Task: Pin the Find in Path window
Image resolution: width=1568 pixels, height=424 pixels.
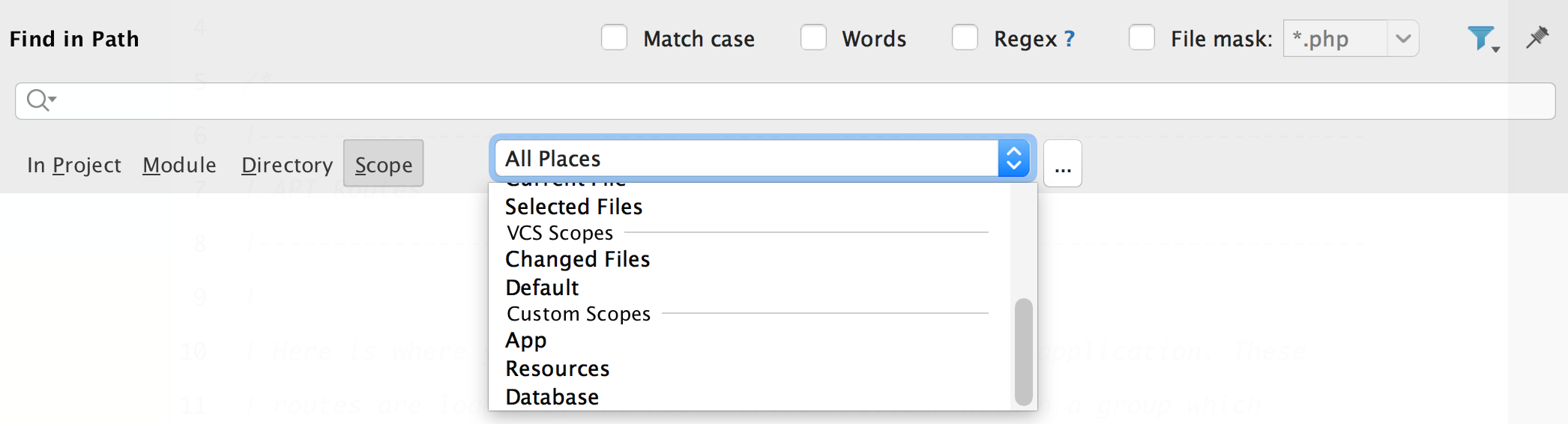Action: point(1537,37)
